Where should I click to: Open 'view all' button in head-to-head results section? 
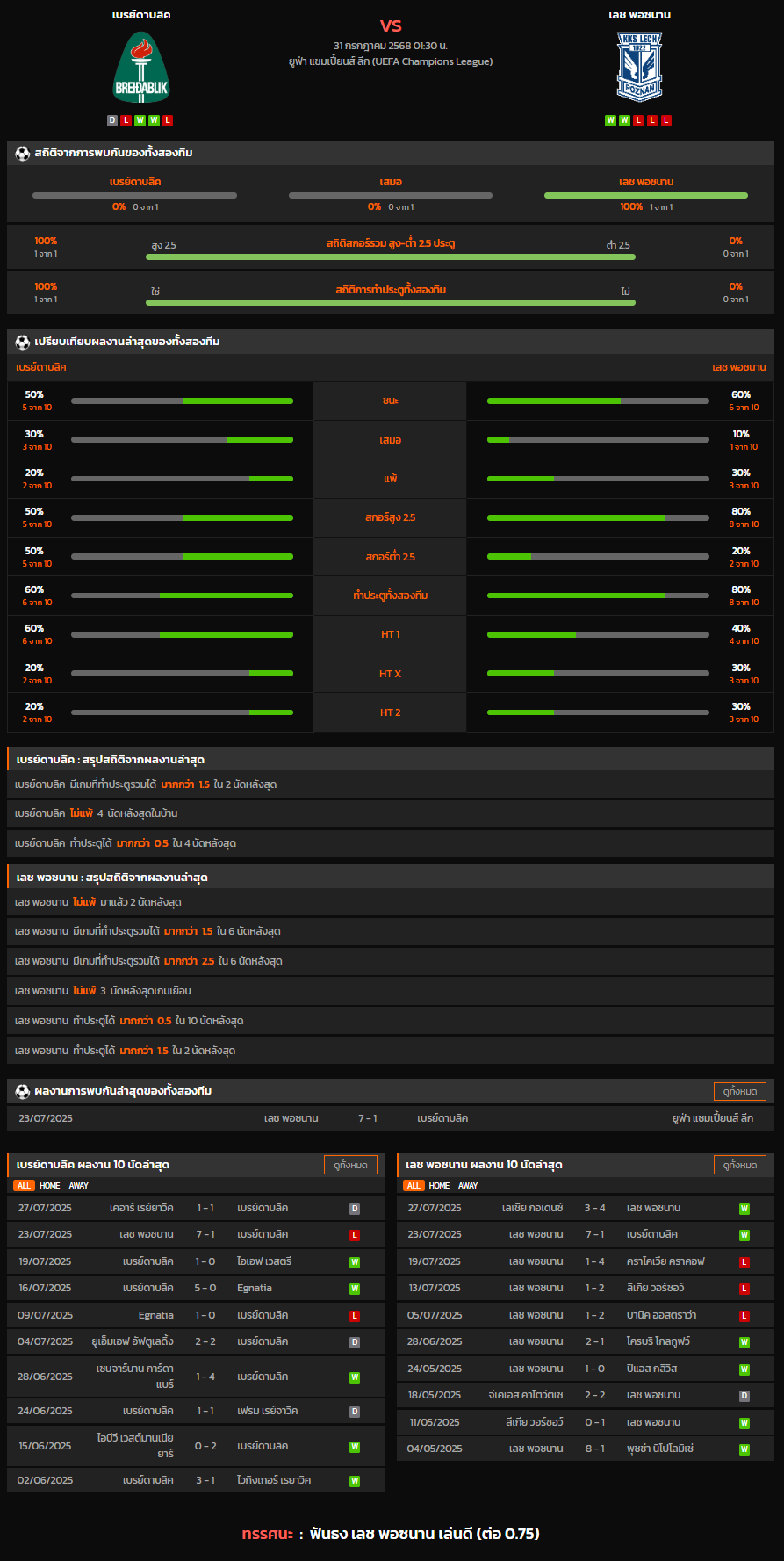pyautogui.click(x=740, y=1091)
